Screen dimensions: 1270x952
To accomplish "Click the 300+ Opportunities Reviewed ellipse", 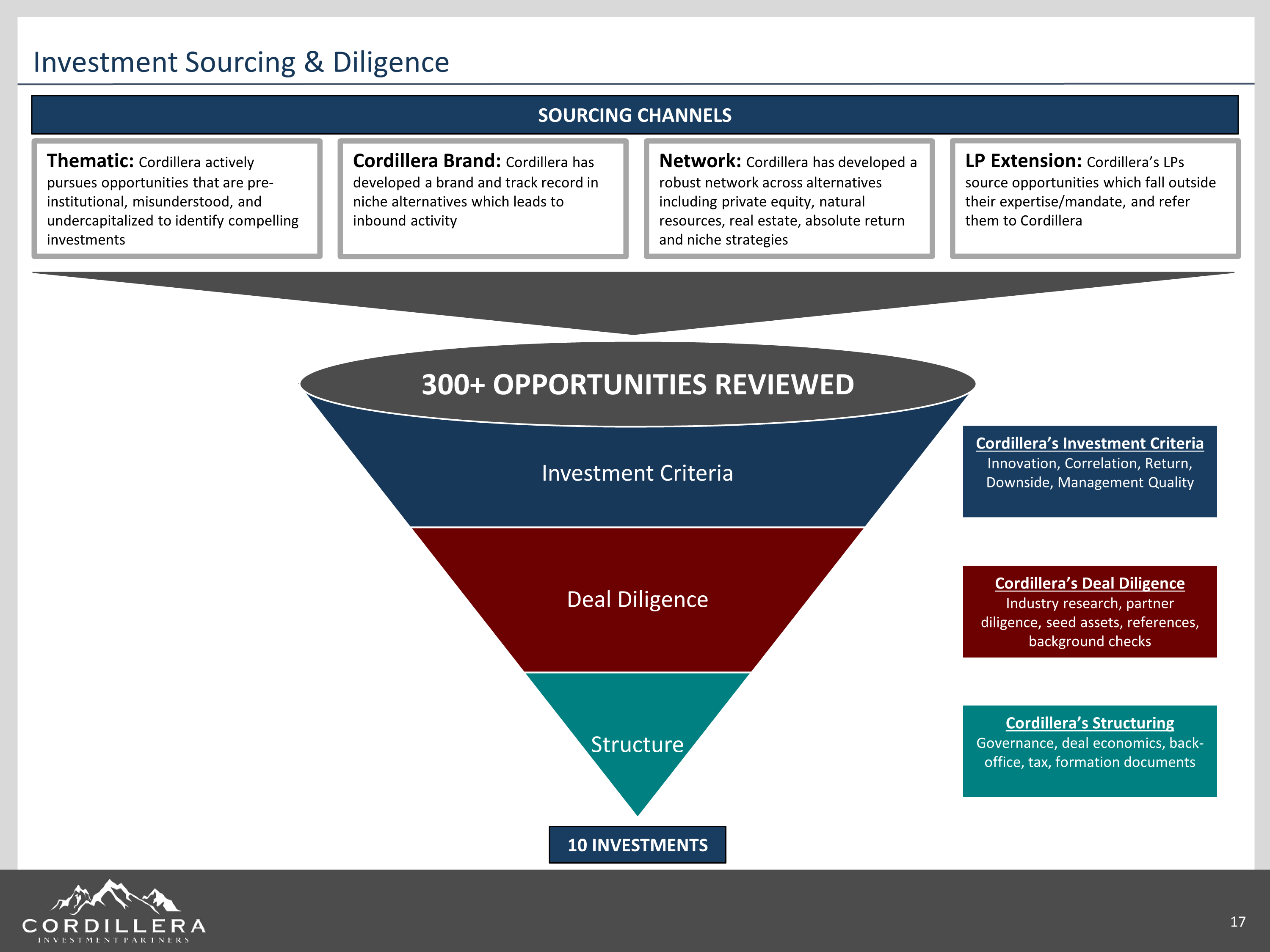I will coord(637,385).
